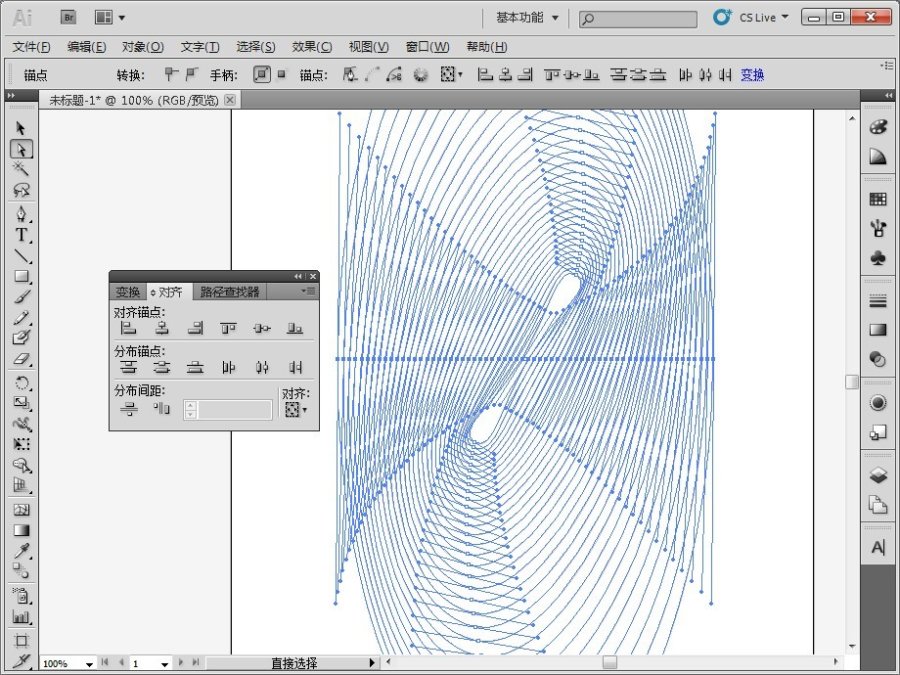Viewport: 900px width, 675px height.
Task: Select the Blend tool
Action: pos(21,571)
